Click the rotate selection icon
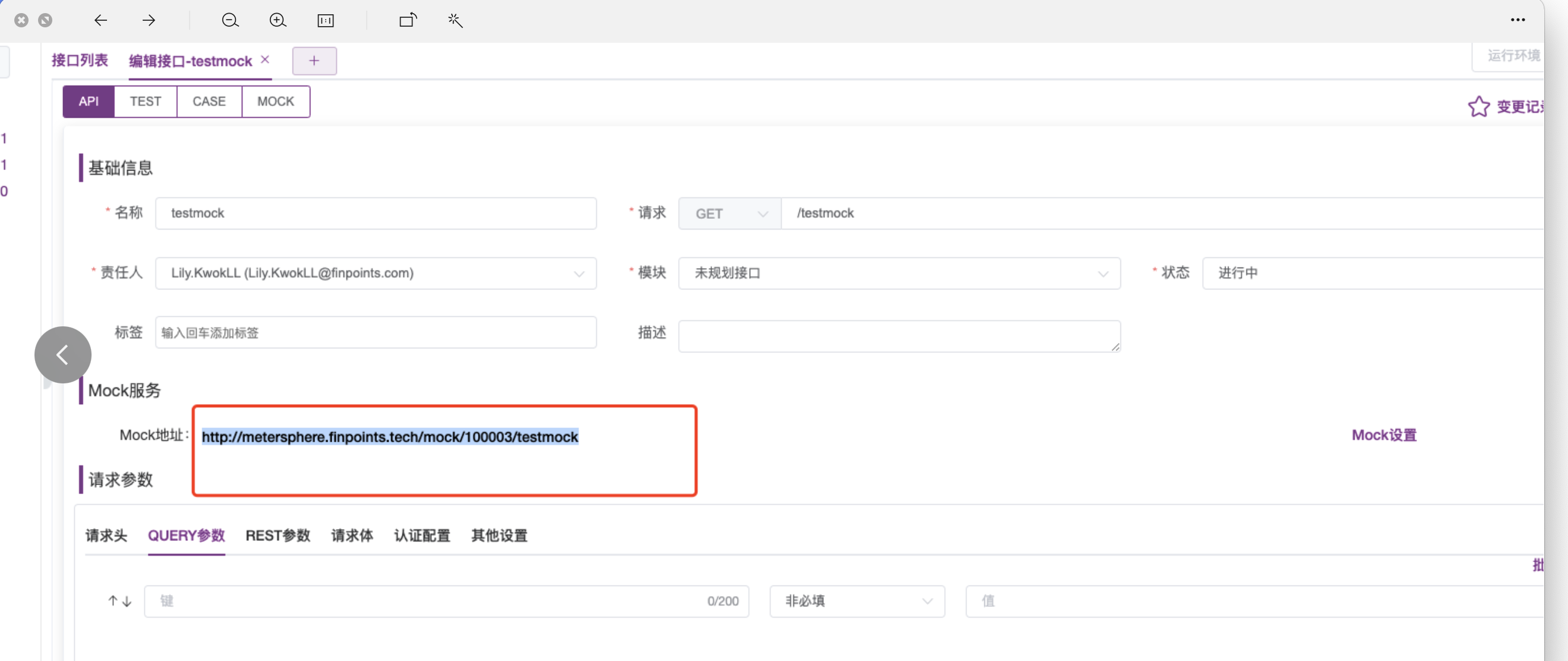 click(x=407, y=20)
